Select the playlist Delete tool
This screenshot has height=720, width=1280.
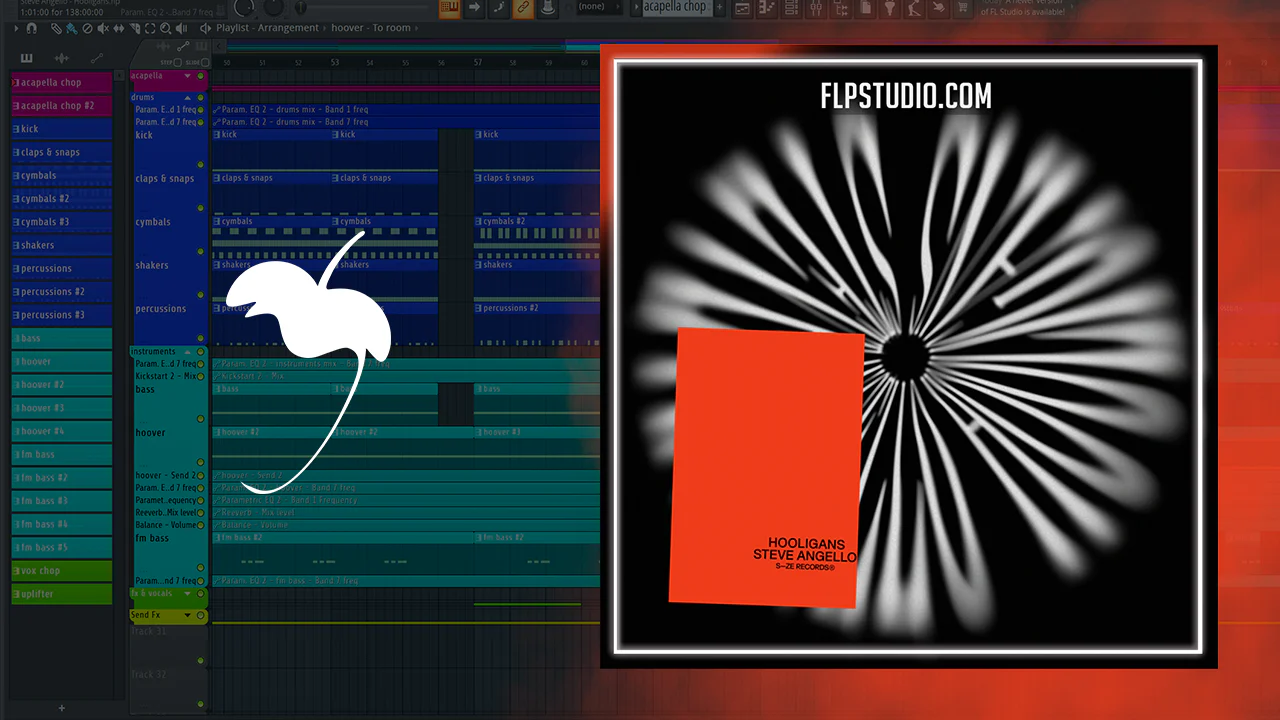tap(87, 28)
